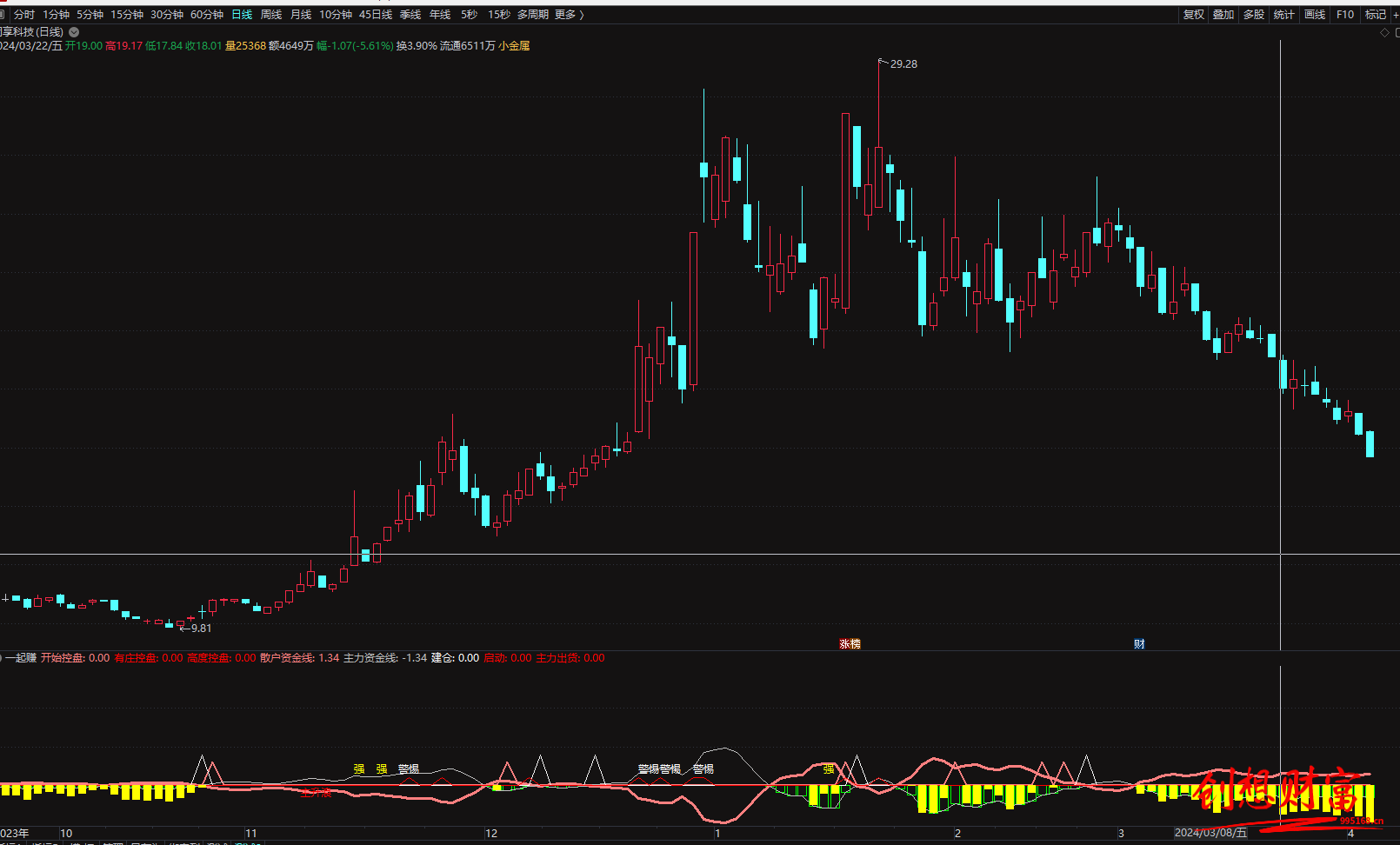Viewport: 1400px width, 845px height.
Task: Switch to the 季线 quarterly chart
Action: (x=410, y=15)
